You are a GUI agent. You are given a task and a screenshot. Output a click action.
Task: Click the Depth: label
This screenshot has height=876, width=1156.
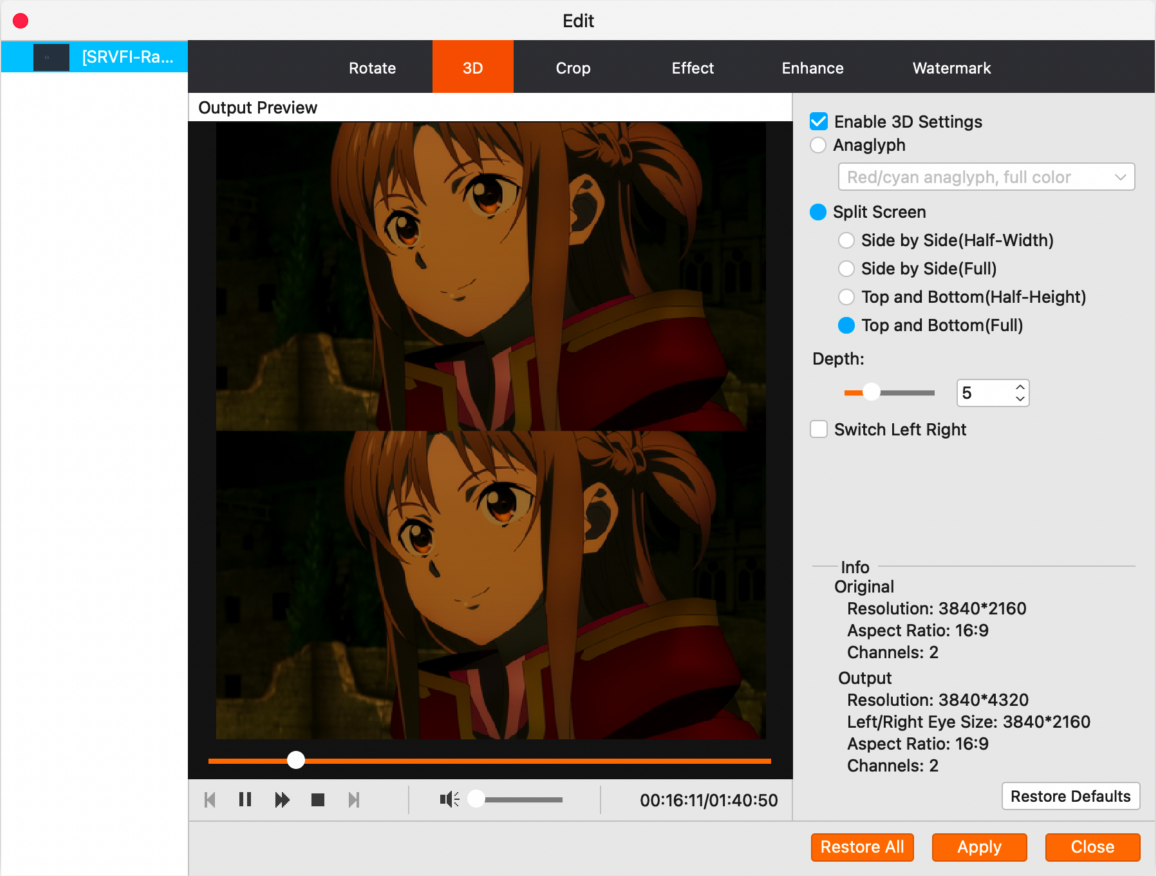coord(838,359)
